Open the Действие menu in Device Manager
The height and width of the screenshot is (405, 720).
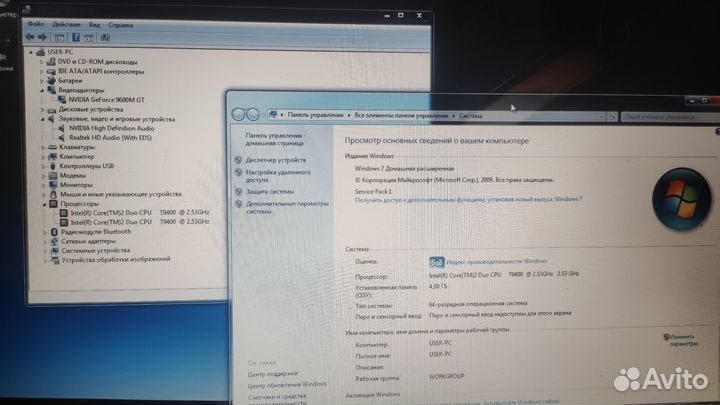tap(66, 24)
